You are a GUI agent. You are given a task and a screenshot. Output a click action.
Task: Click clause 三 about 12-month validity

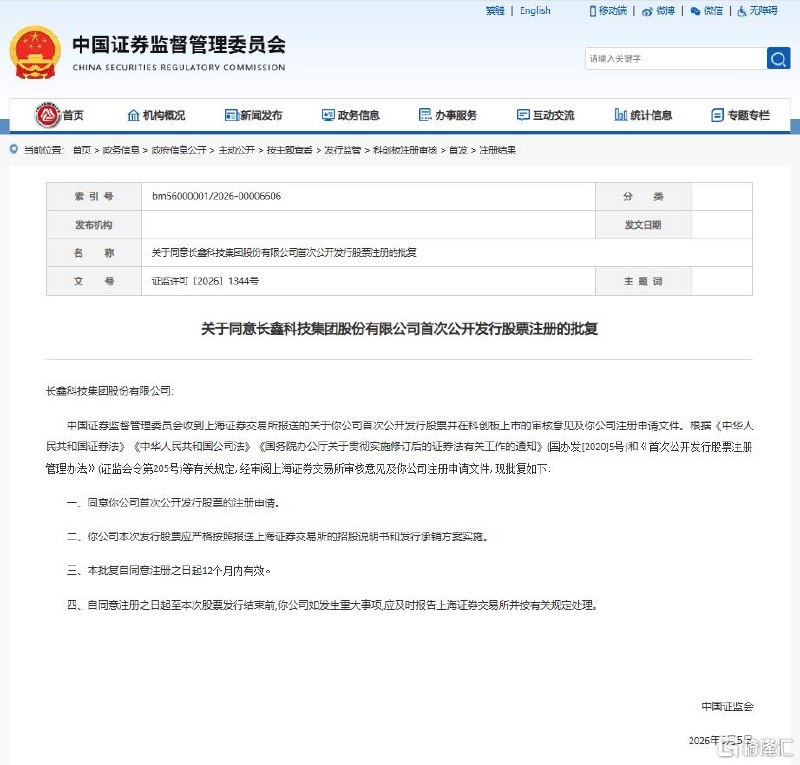(x=169, y=571)
